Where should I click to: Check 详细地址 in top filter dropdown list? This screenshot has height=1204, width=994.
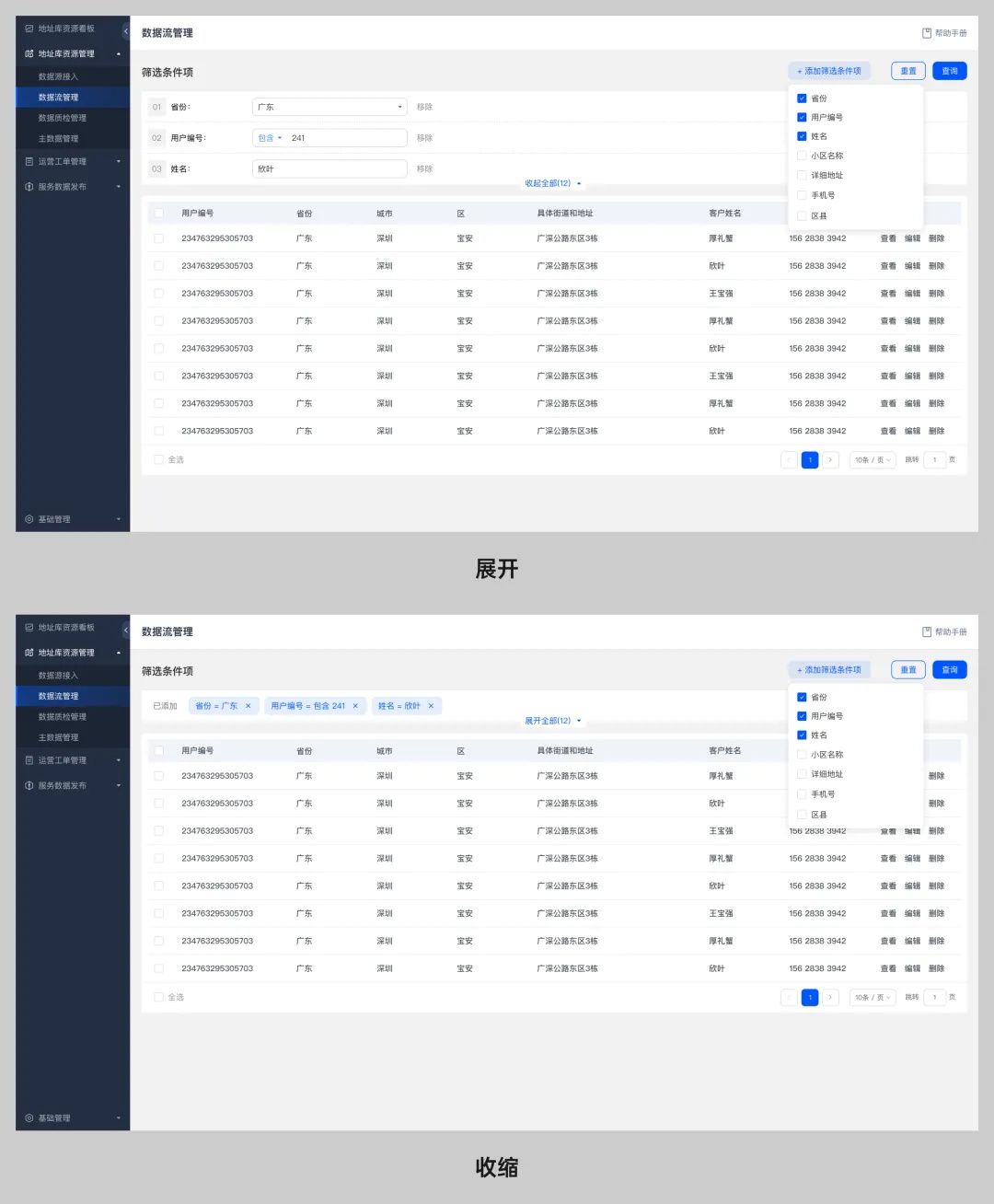coord(802,175)
